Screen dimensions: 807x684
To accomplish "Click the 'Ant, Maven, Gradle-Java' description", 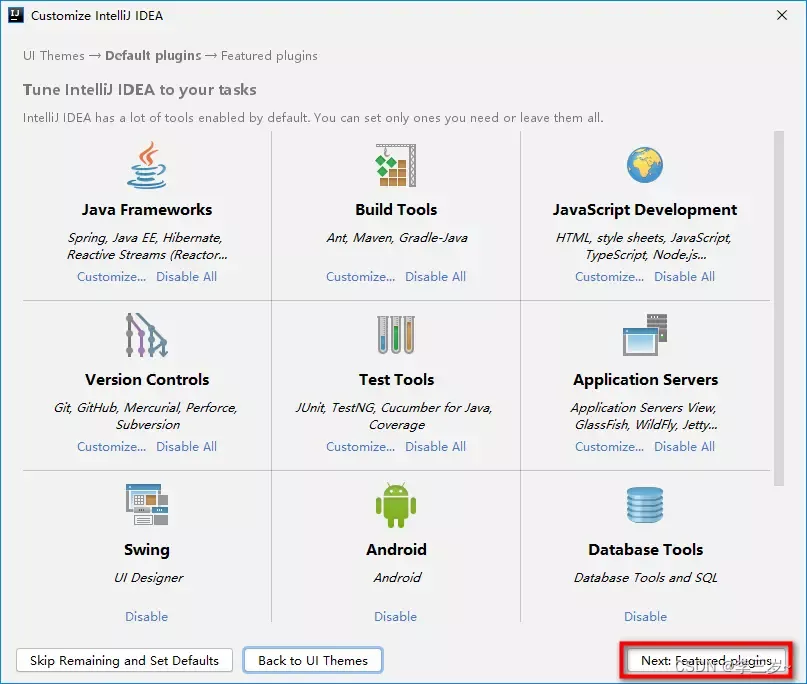I will point(397,238).
